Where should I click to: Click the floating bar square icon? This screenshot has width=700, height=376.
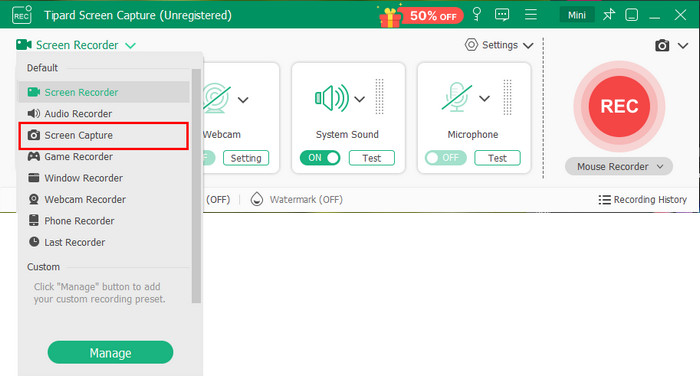631,15
